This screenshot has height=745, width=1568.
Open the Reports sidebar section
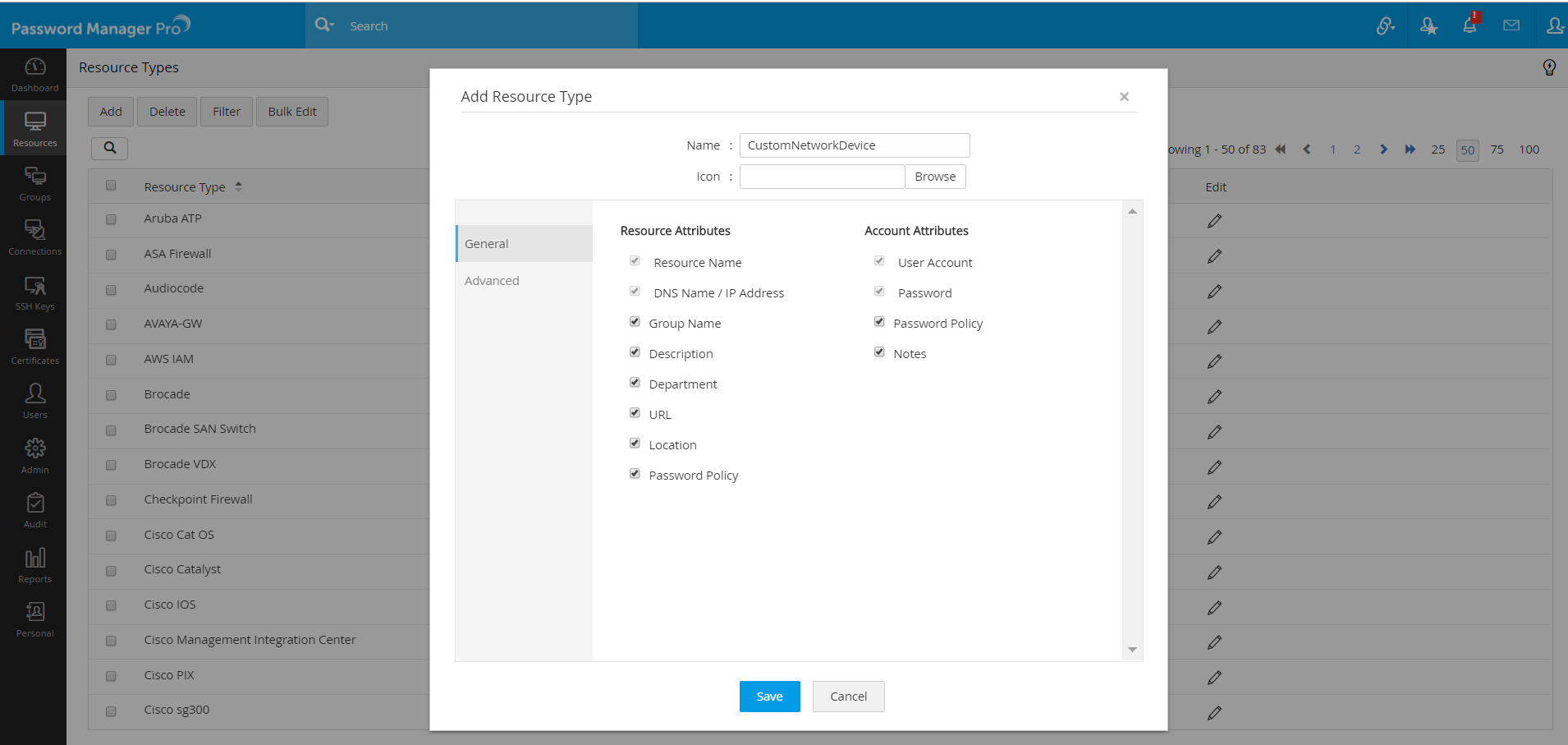34,565
